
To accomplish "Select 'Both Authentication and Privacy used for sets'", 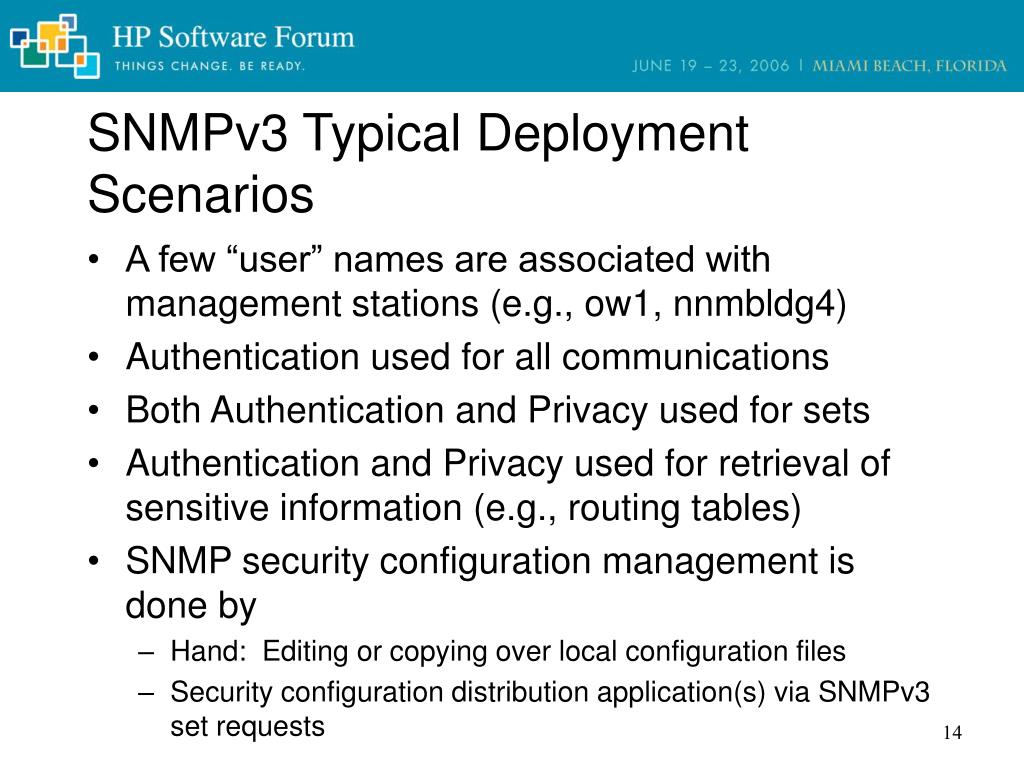I will point(498,410).
